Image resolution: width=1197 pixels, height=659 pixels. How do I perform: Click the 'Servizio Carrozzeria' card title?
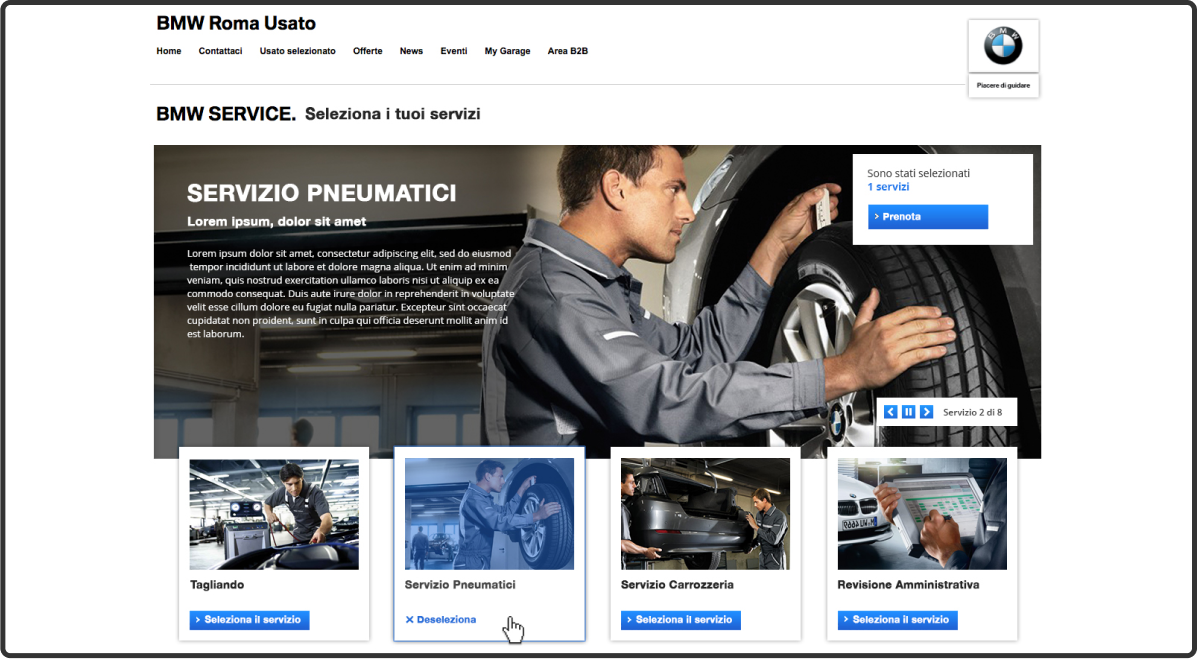tap(677, 585)
